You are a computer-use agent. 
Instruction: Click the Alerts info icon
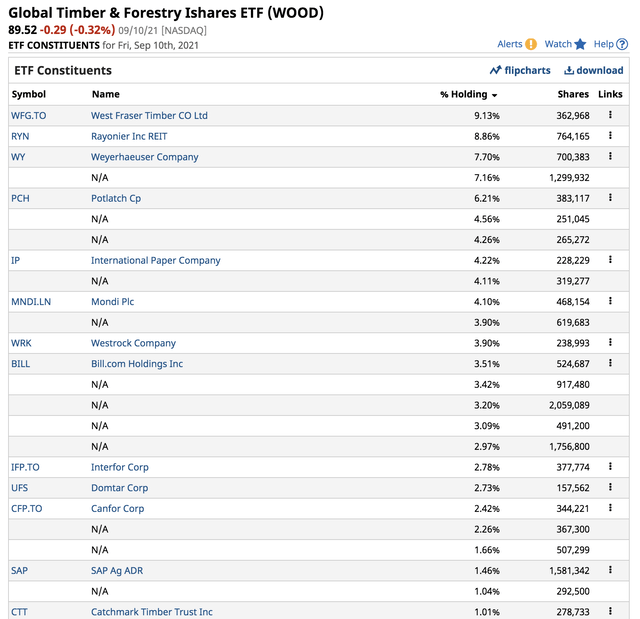point(531,44)
